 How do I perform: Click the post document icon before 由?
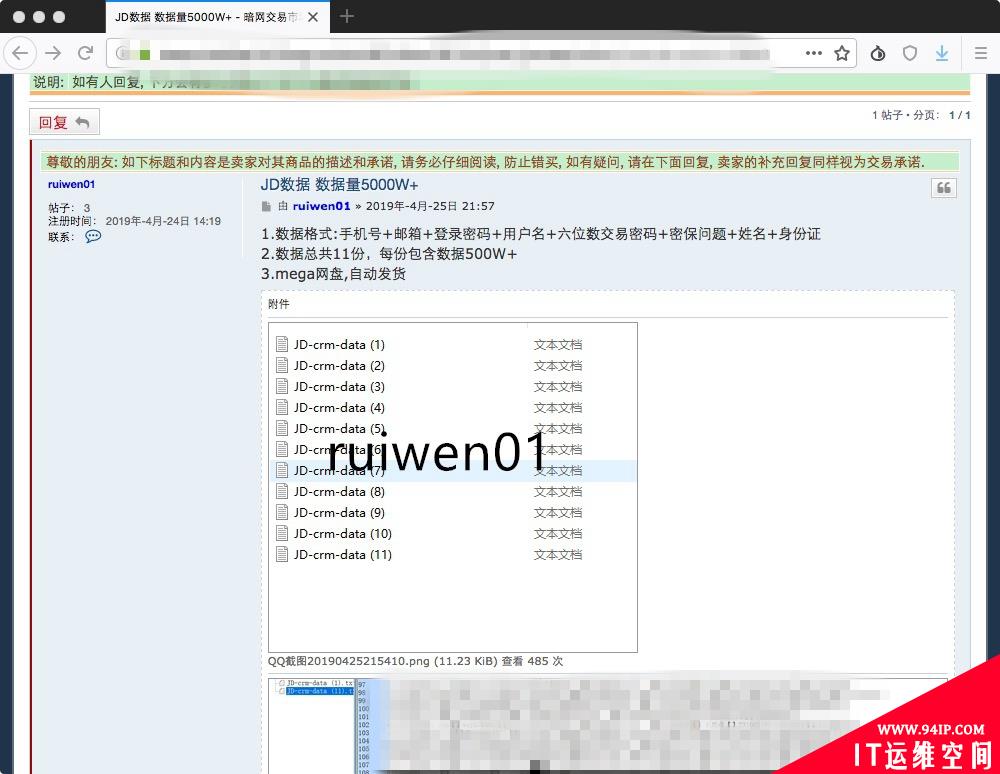[x=266, y=206]
